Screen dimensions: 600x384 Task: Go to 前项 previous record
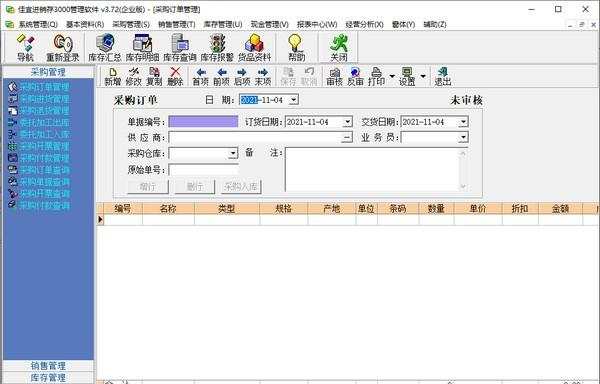pyautogui.click(x=221, y=76)
